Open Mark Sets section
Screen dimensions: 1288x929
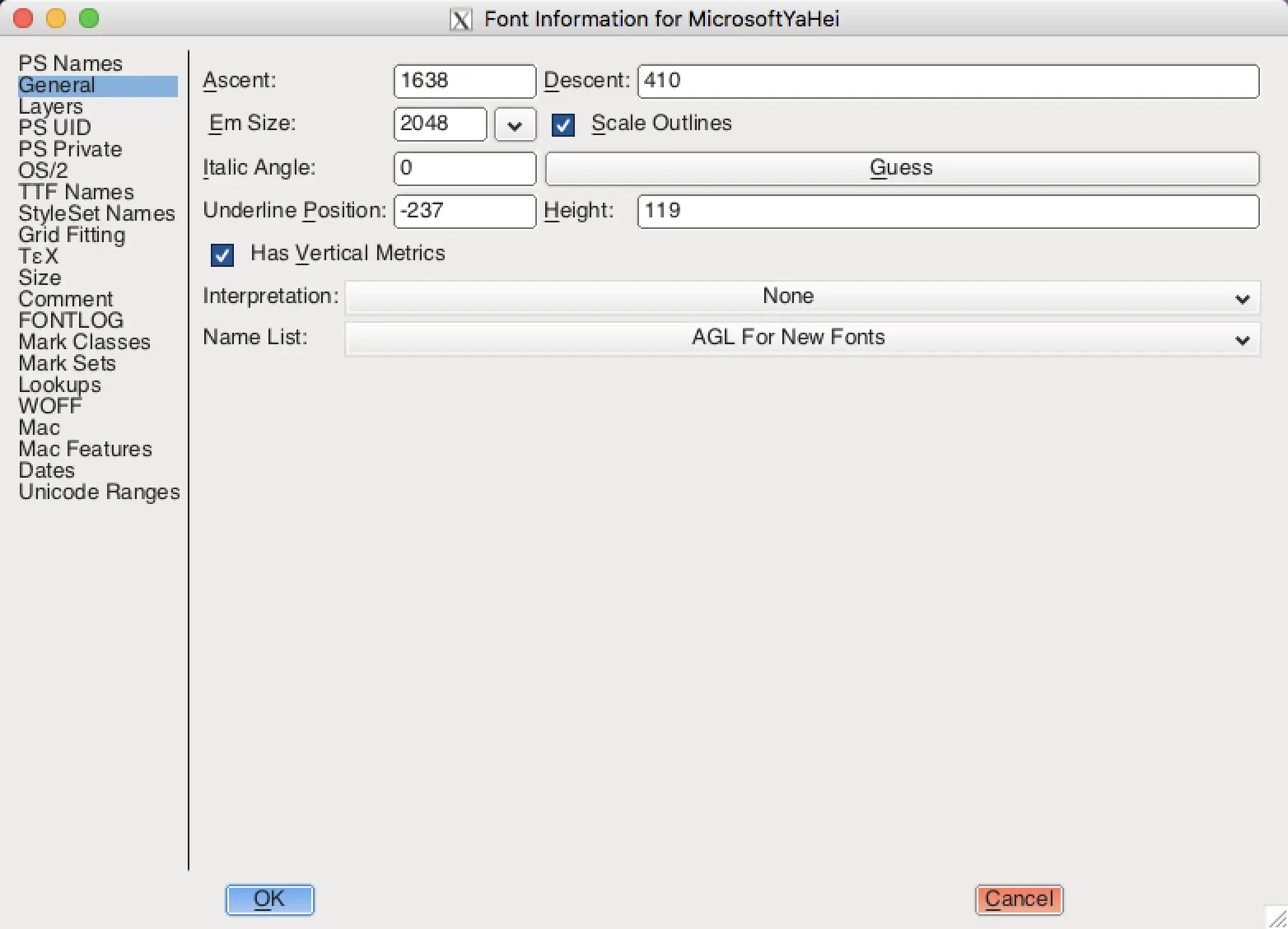67,363
